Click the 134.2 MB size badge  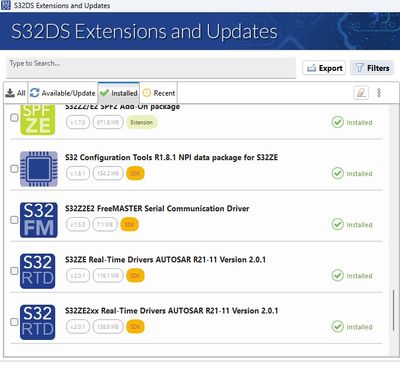pos(108,173)
